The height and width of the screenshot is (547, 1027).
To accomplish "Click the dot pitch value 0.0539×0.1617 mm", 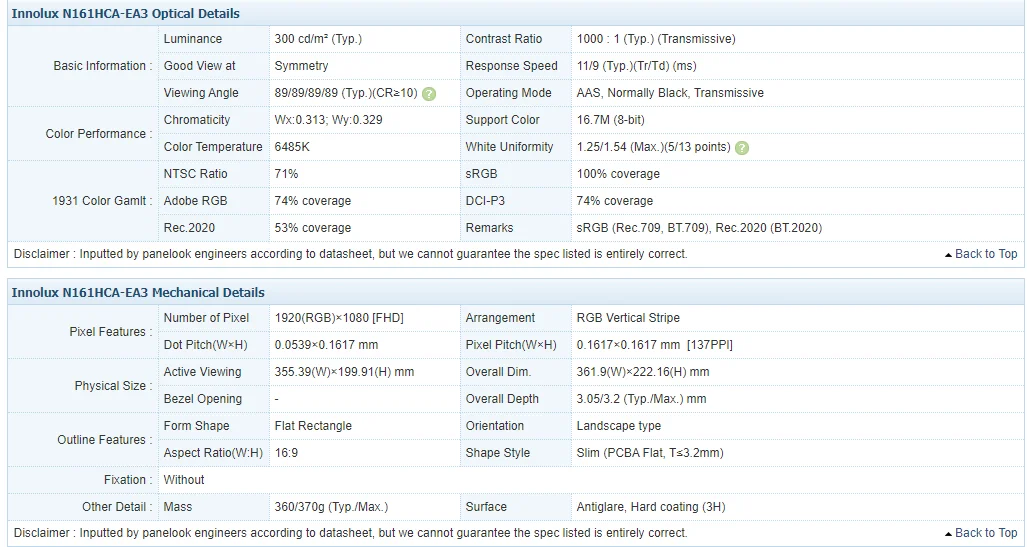I will point(326,345).
